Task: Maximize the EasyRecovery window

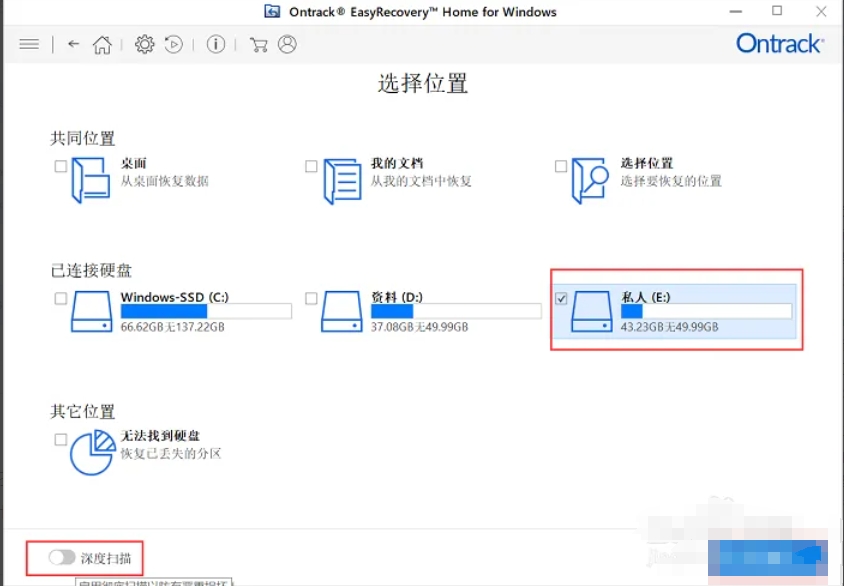Action: 777,11
